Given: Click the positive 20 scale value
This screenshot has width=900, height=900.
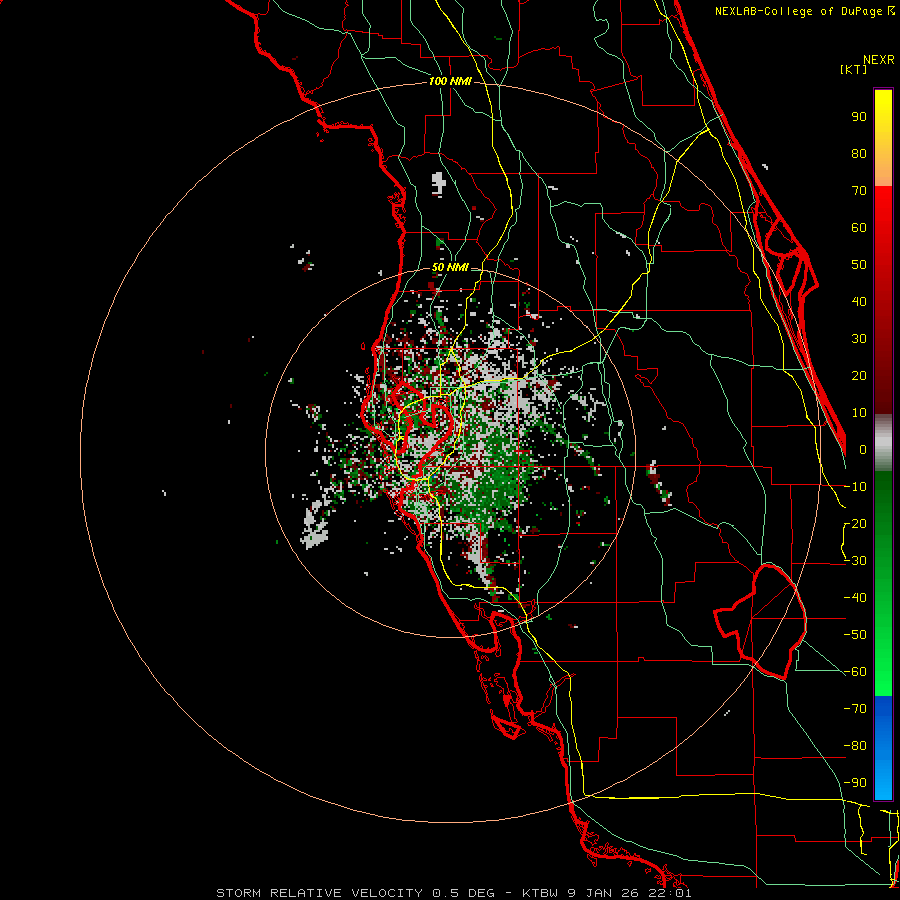Looking at the screenshot, I should click(859, 375).
